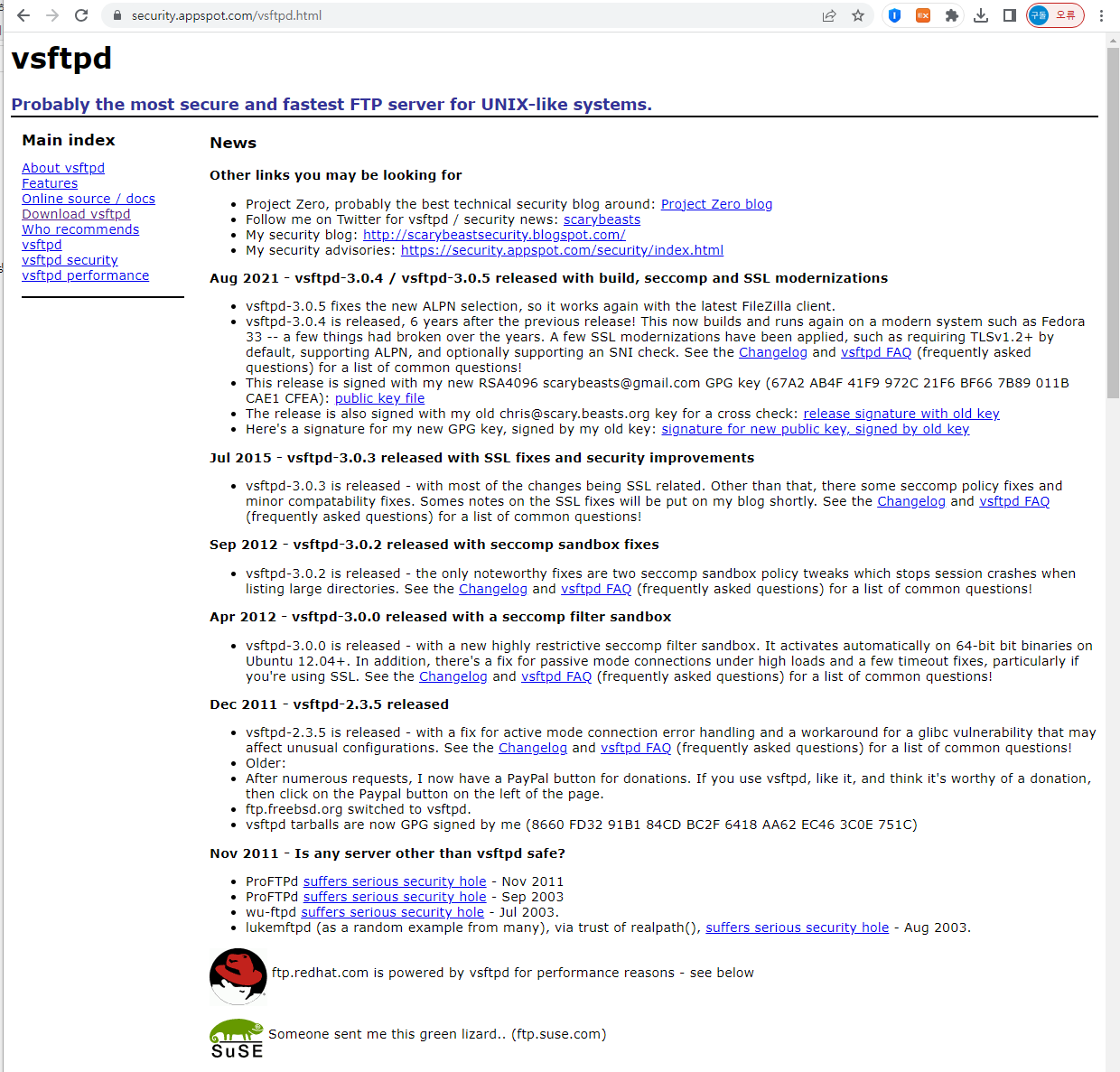Open security advisories index.html link
This screenshot has height=1072, width=1120.
coord(562,250)
